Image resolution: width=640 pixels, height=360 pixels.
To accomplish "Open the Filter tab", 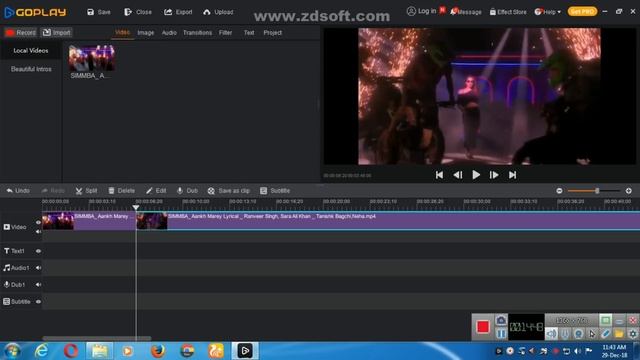I will (225, 33).
